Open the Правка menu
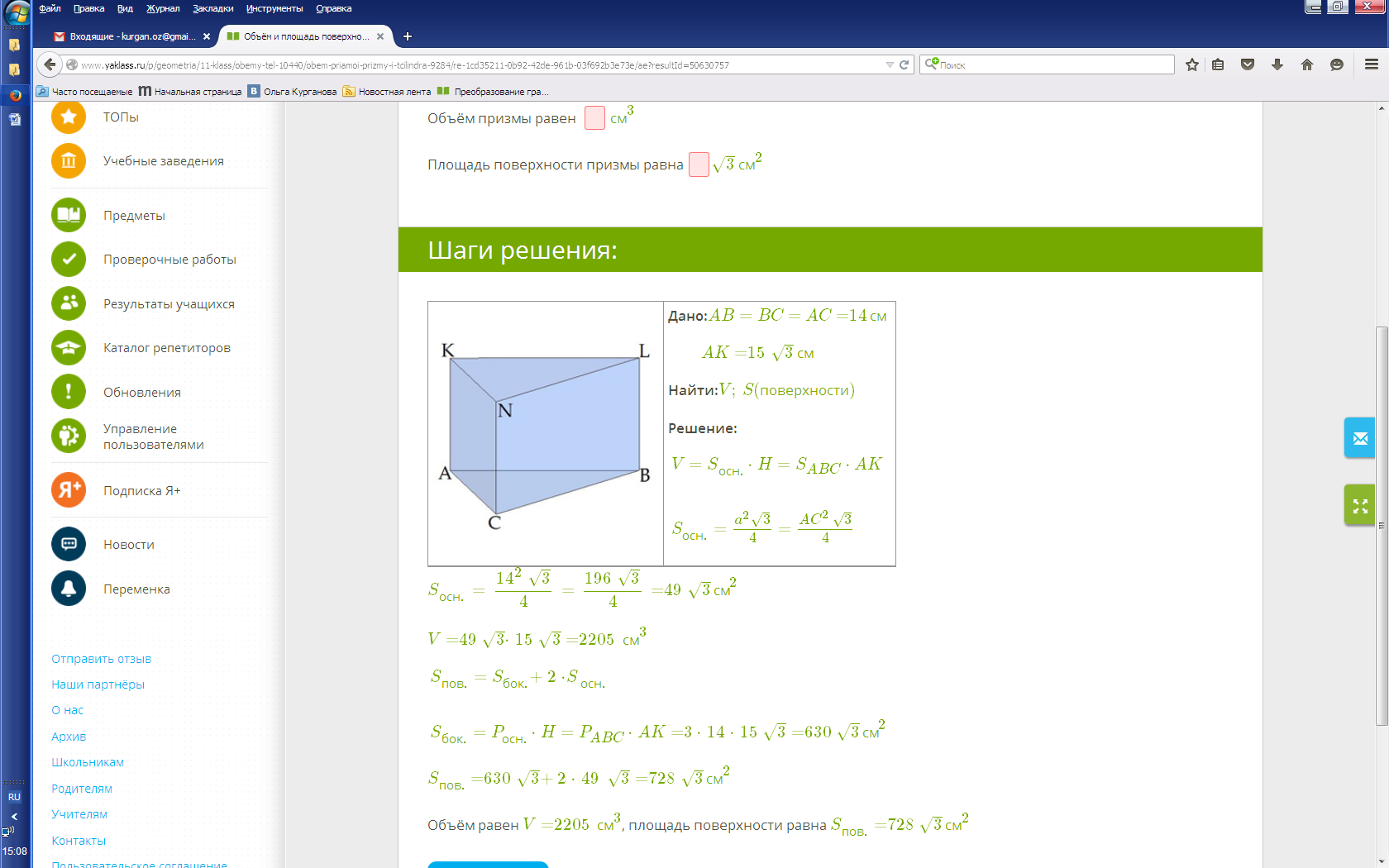 pos(88,8)
